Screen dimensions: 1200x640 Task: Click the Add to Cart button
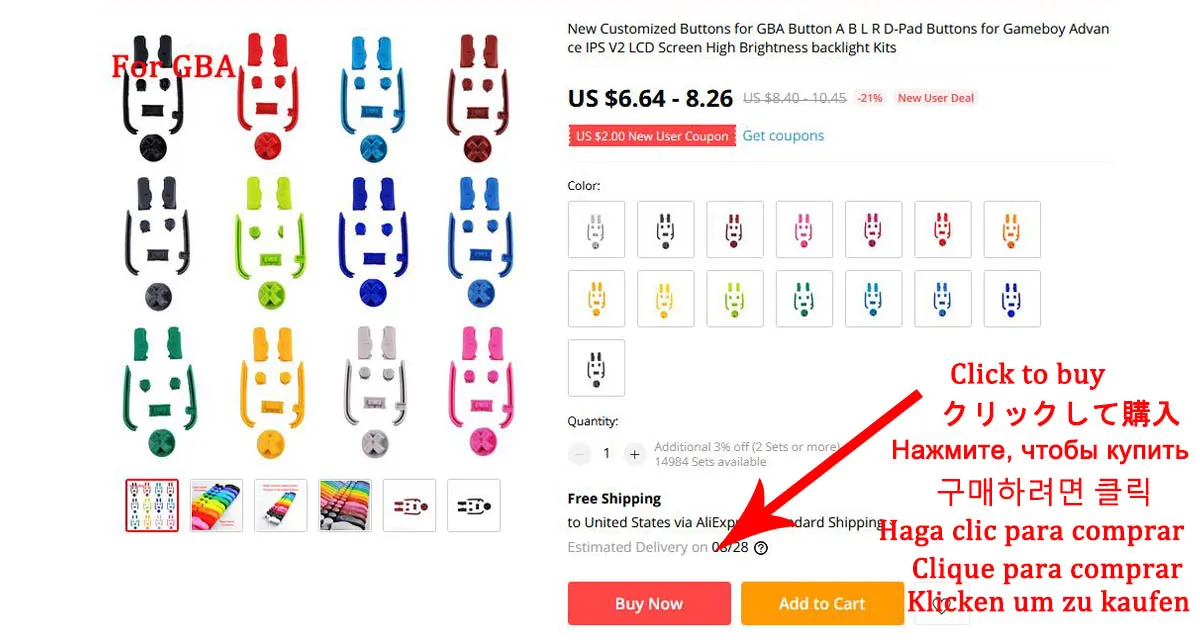click(822, 603)
